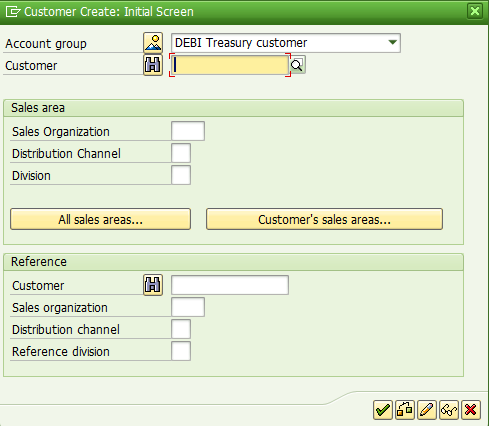Click the All sales areas... button
Screen dimensions: 489x426
[x=100, y=219]
